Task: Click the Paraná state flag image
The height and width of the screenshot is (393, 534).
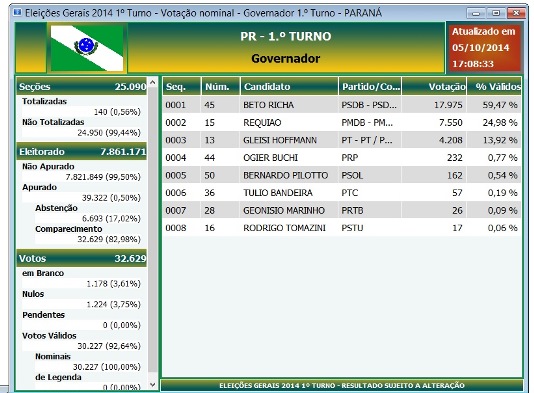Action: tap(87, 48)
